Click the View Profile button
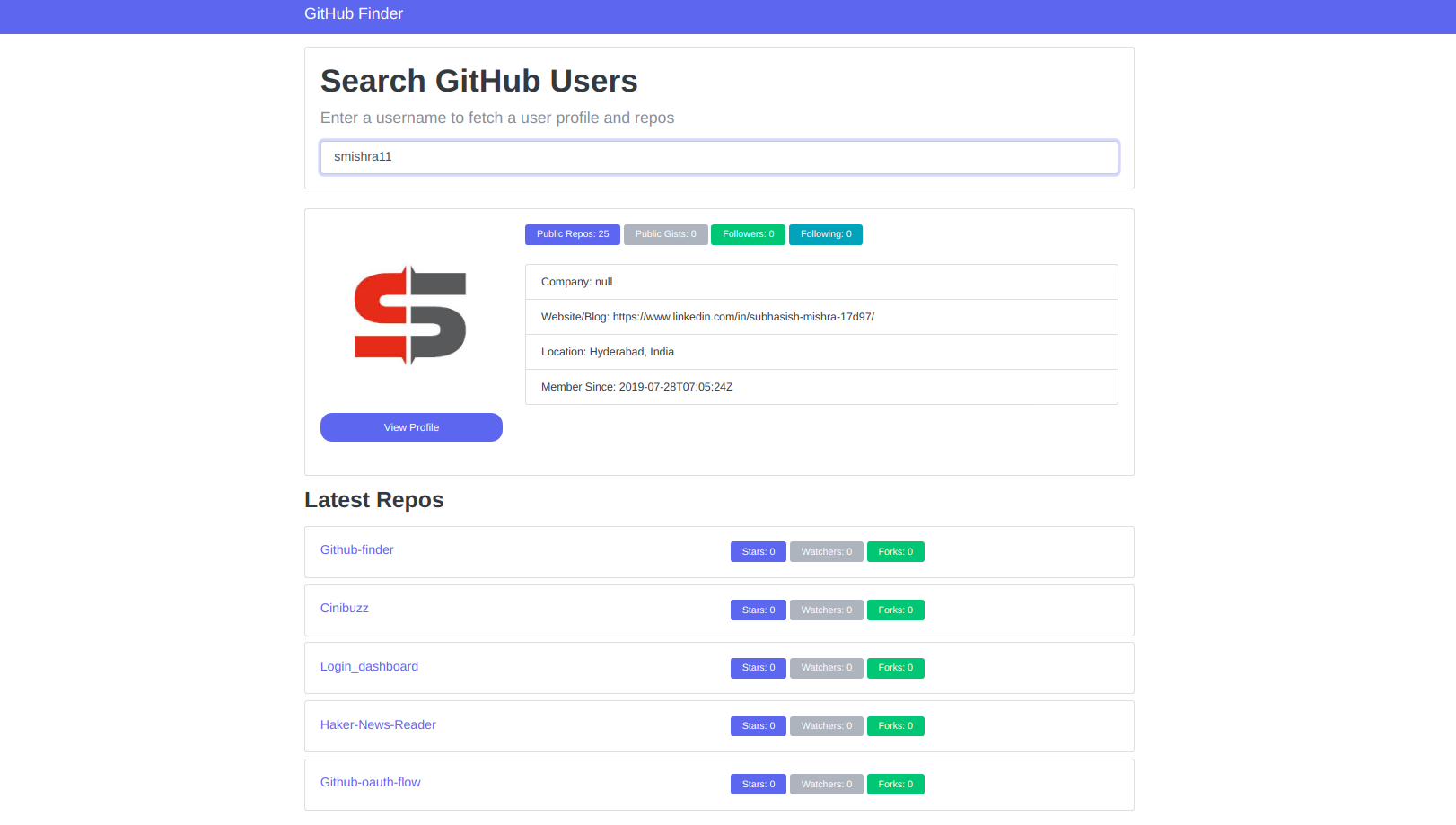 tap(411, 427)
